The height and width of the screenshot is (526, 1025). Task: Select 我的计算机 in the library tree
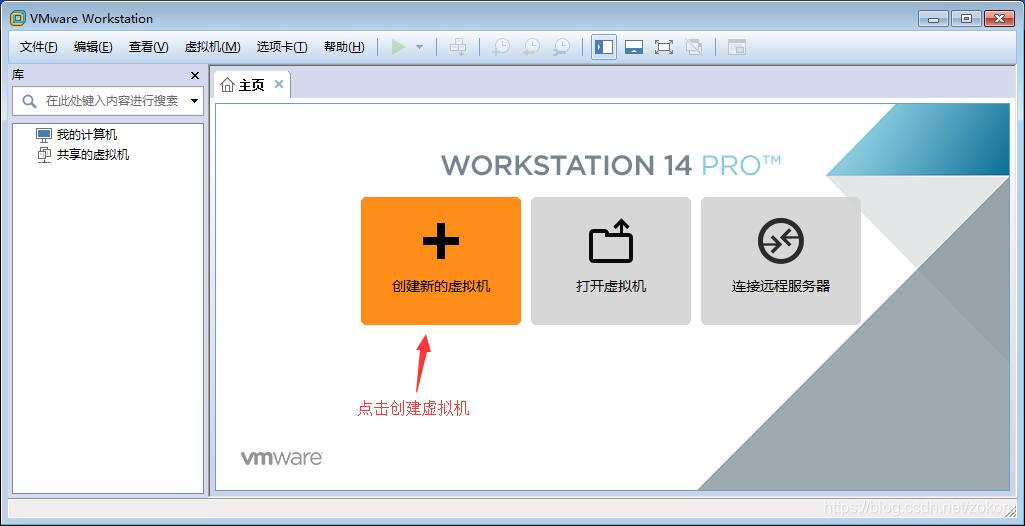pyautogui.click(x=77, y=135)
